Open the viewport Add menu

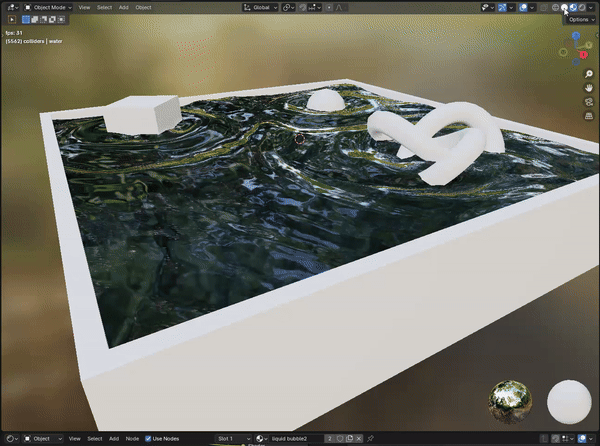click(124, 7)
